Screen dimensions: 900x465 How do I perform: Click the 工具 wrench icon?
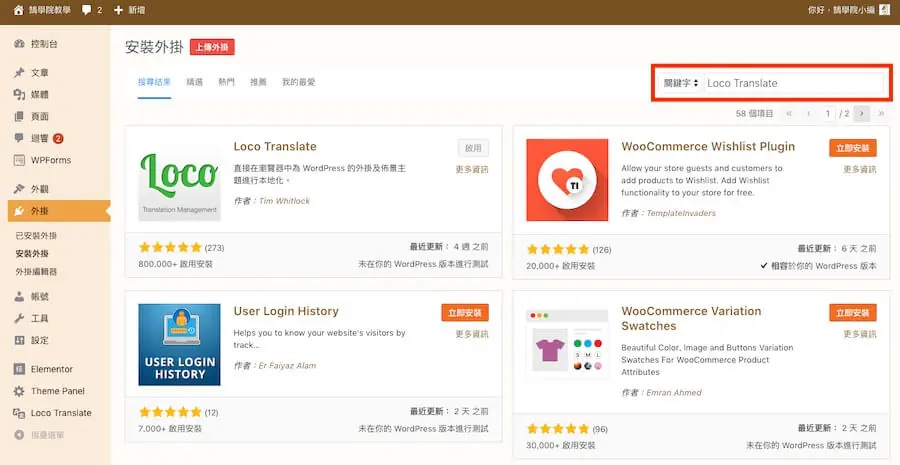19,319
